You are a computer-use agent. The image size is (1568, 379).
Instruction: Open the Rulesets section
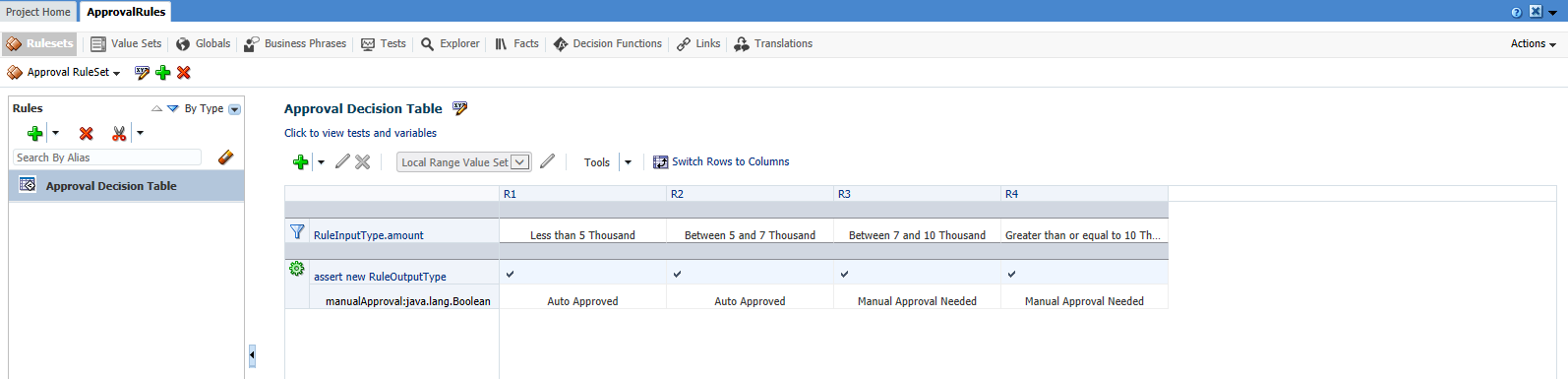tap(40, 43)
